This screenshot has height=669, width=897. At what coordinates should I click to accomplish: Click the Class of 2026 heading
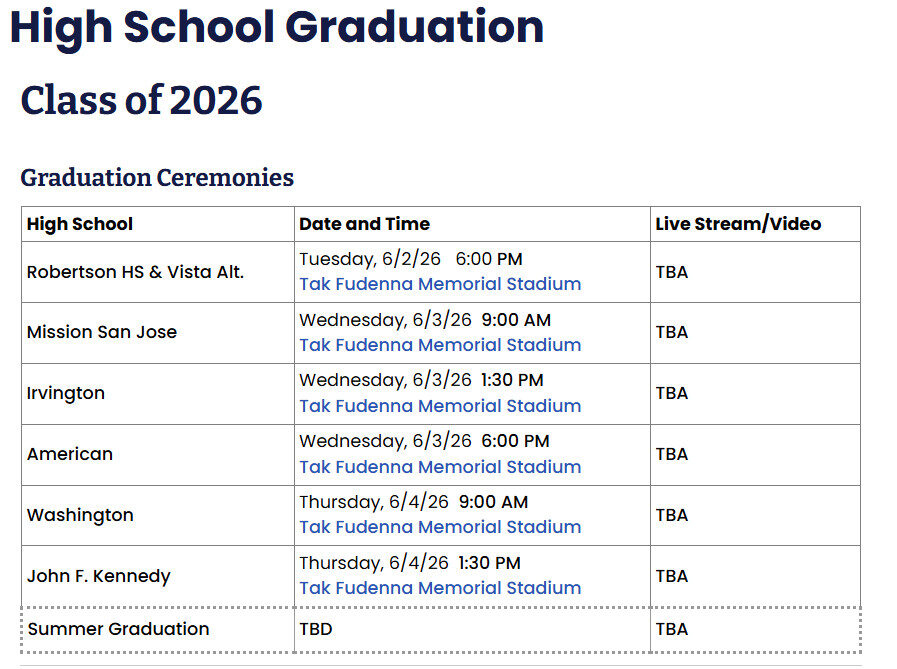[141, 100]
